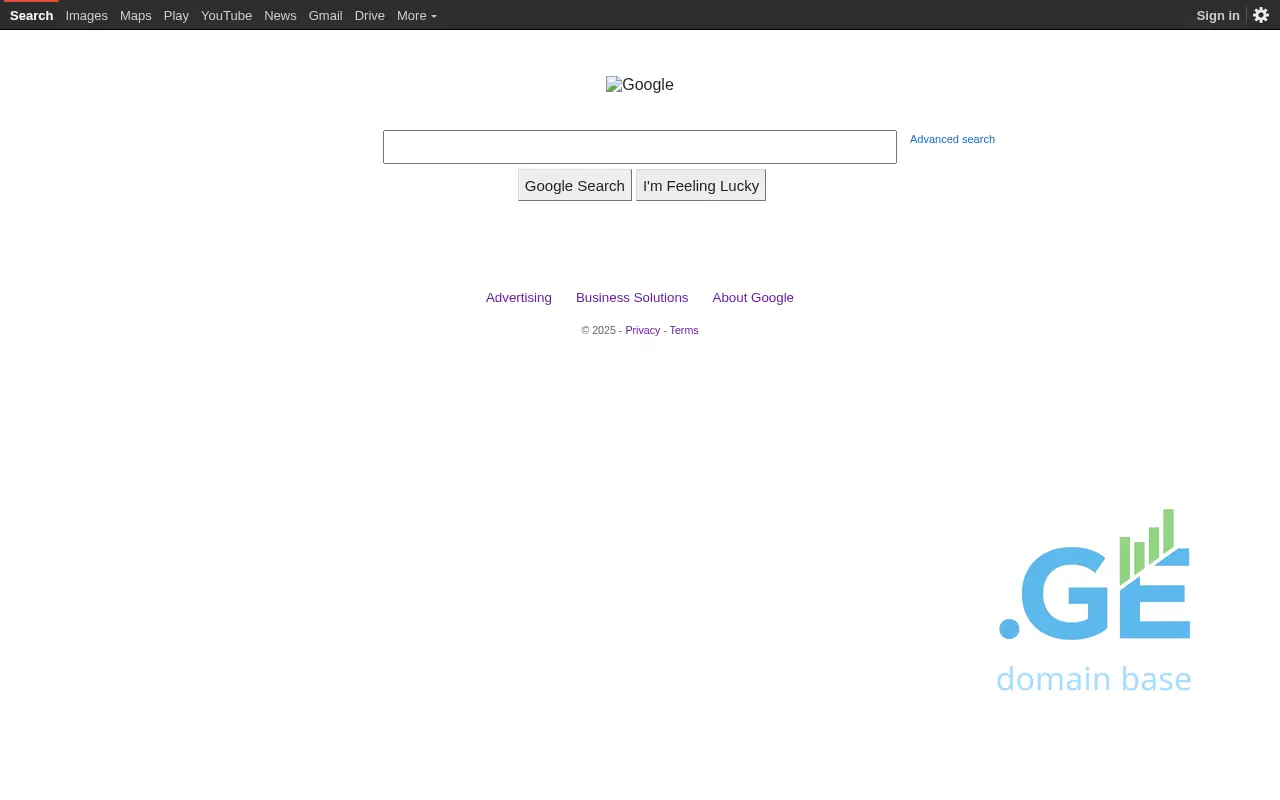Click the Sign in link

click(1217, 16)
